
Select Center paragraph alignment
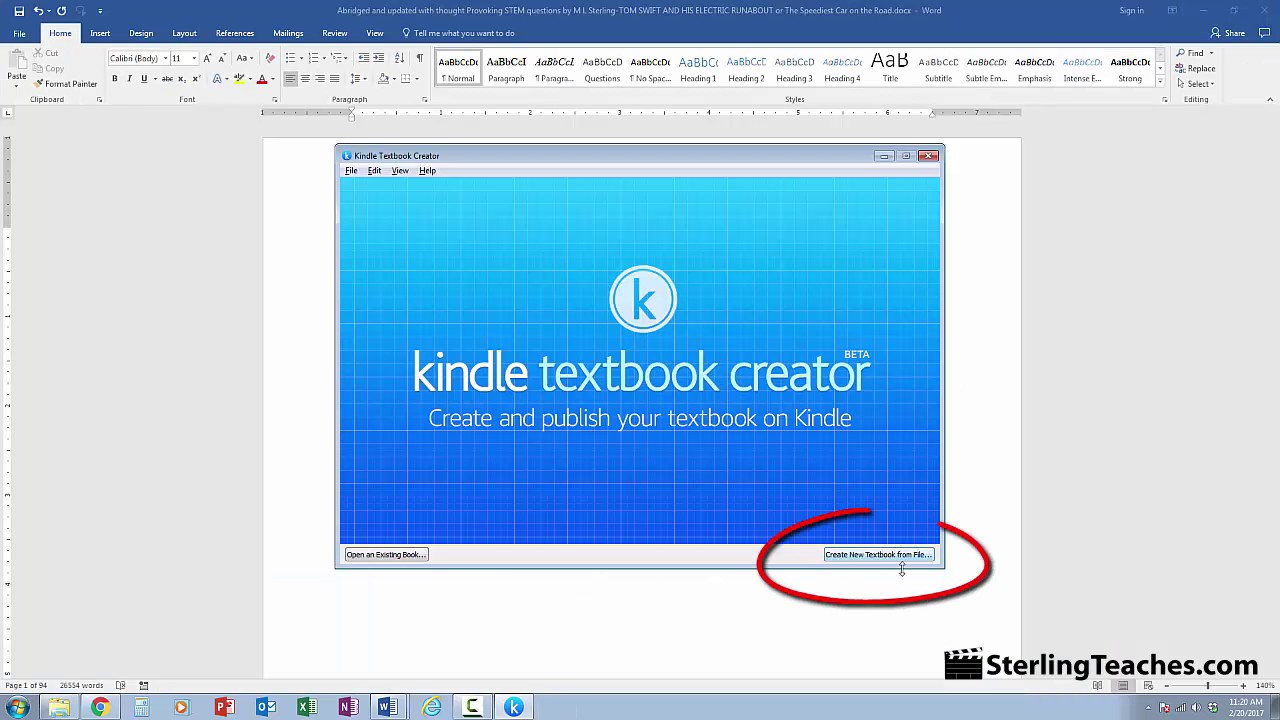click(305, 79)
